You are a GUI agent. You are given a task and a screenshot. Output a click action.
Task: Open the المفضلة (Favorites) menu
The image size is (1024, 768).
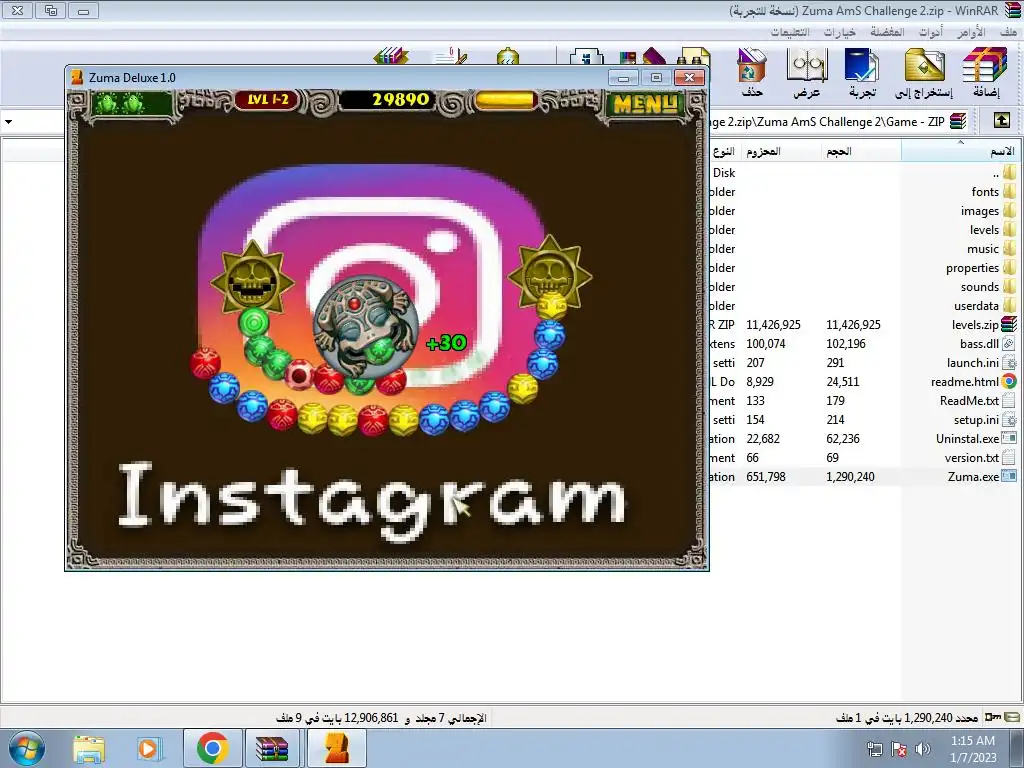click(887, 31)
